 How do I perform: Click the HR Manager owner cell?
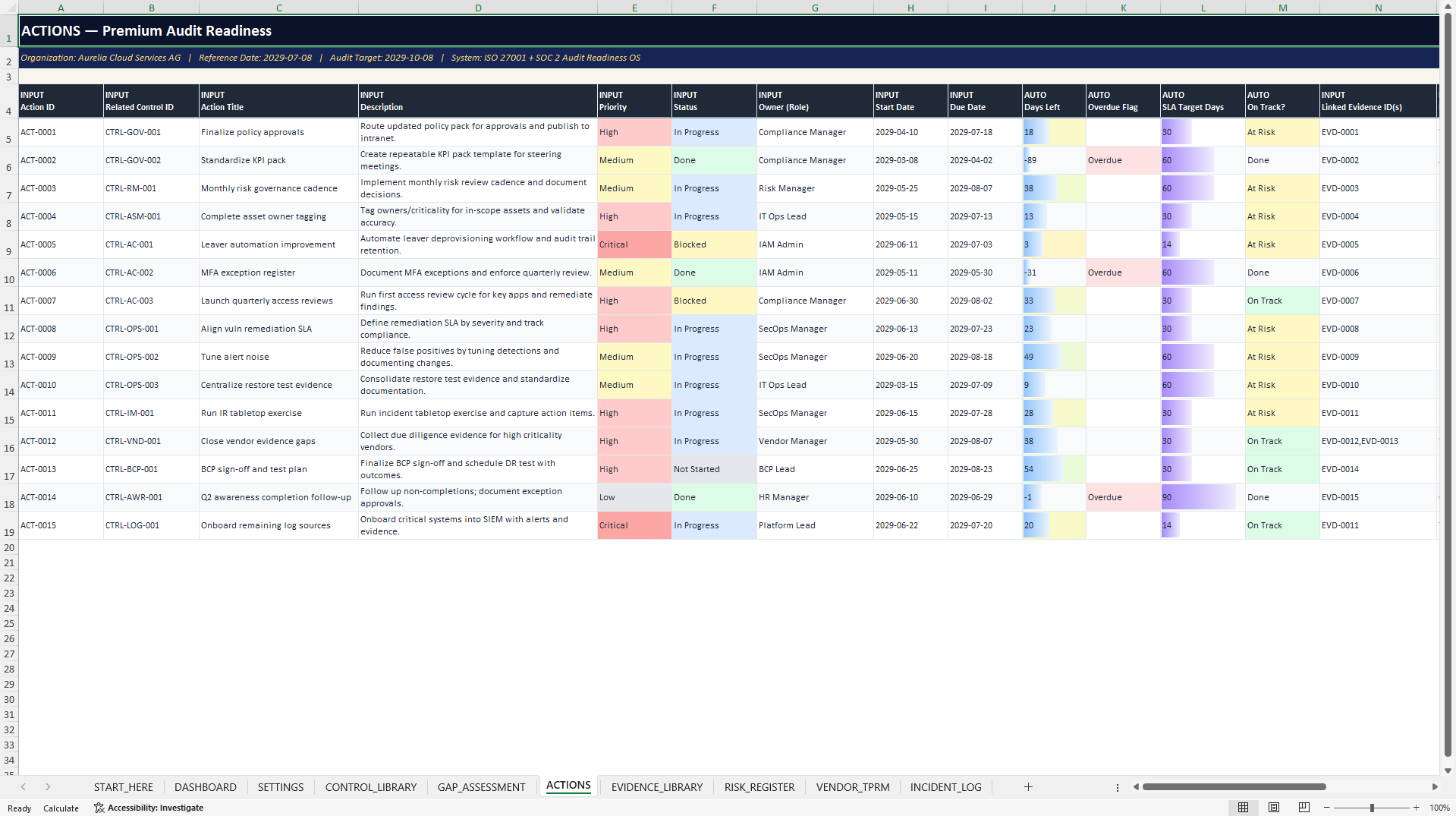click(x=815, y=497)
